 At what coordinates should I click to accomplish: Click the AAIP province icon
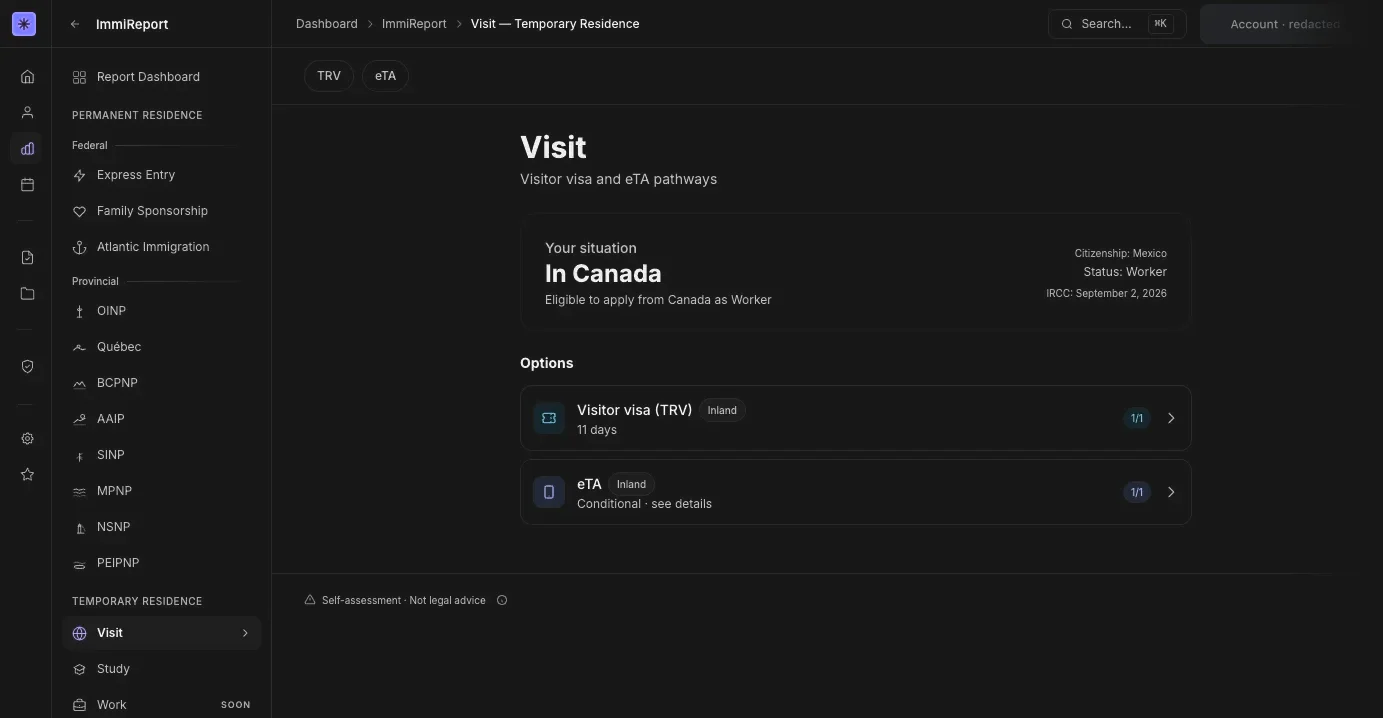click(x=79, y=419)
